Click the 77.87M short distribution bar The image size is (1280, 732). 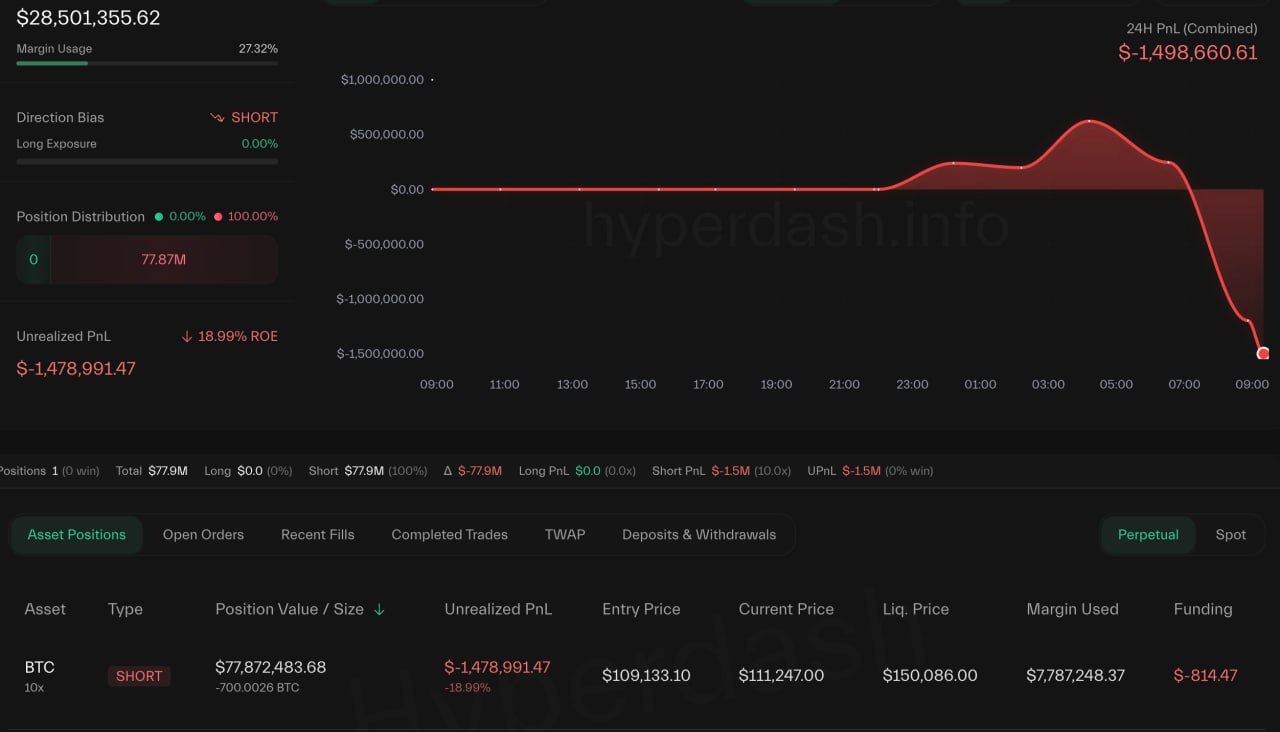click(163, 260)
